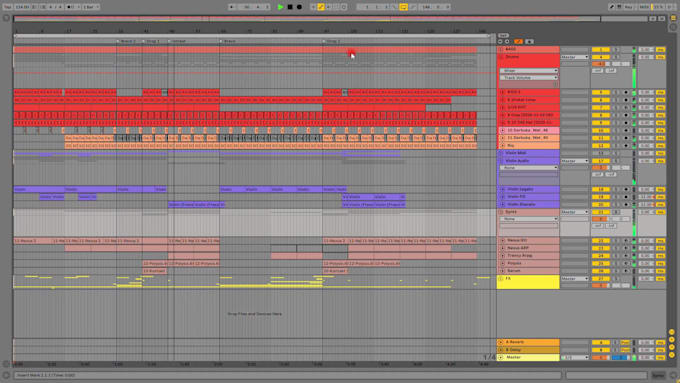This screenshot has width=680, height=383.
Task: Toggle the Drums track activator
Action: click(601, 57)
